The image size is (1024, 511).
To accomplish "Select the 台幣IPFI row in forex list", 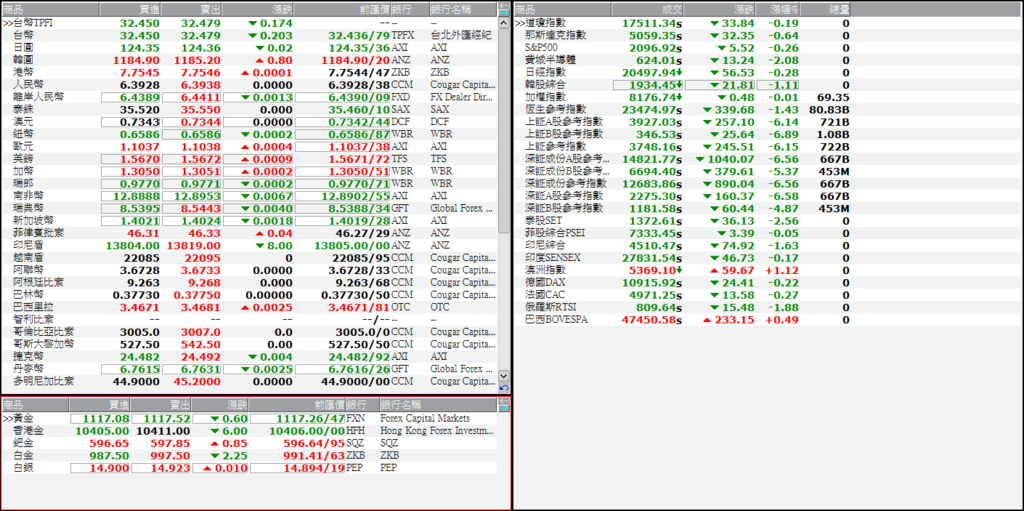I will (249, 23).
